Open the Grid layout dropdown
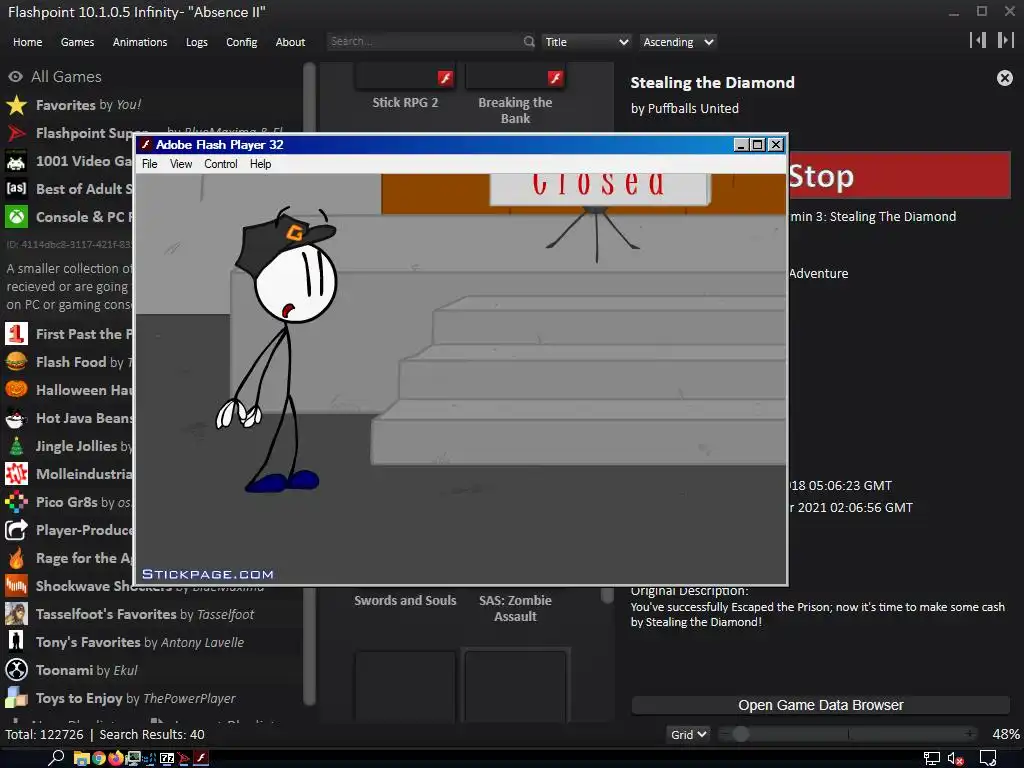This screenshot has height=768, width=1024. (688, 735)
